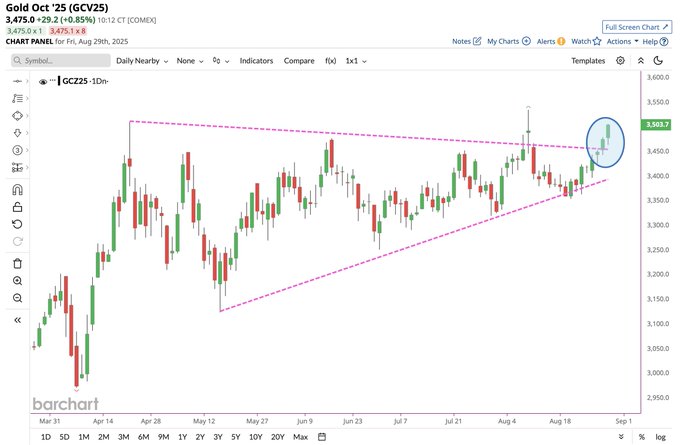This screenshot has height=445, width=680.
Task: Open the calendar date range picker
Action: [322, 436]
